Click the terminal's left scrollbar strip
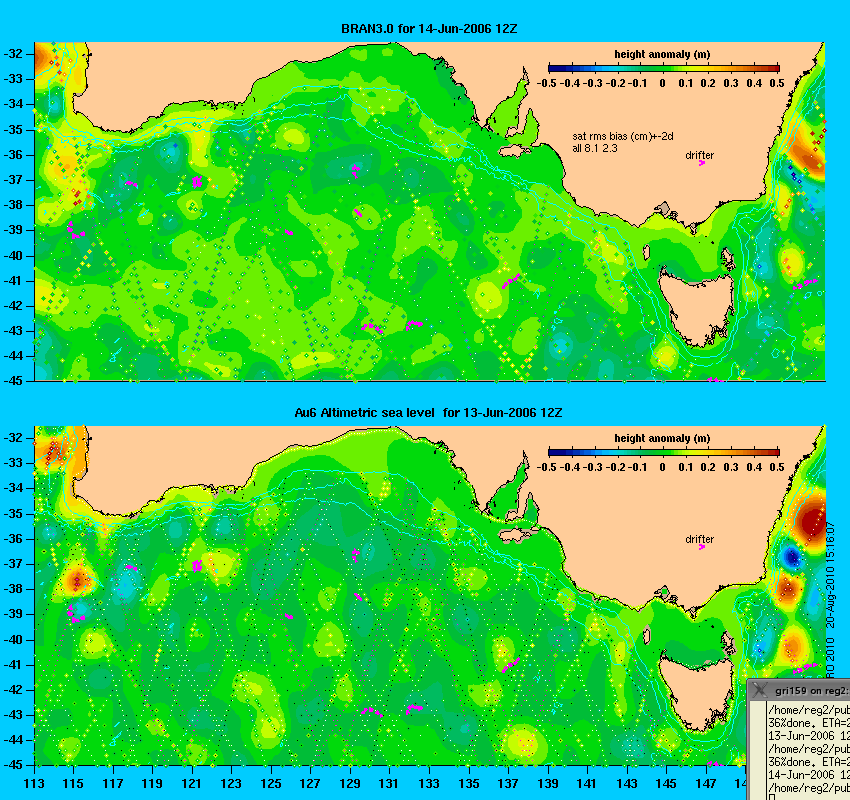Viewport: 850px width, 800px height. [x=756, y=750]
